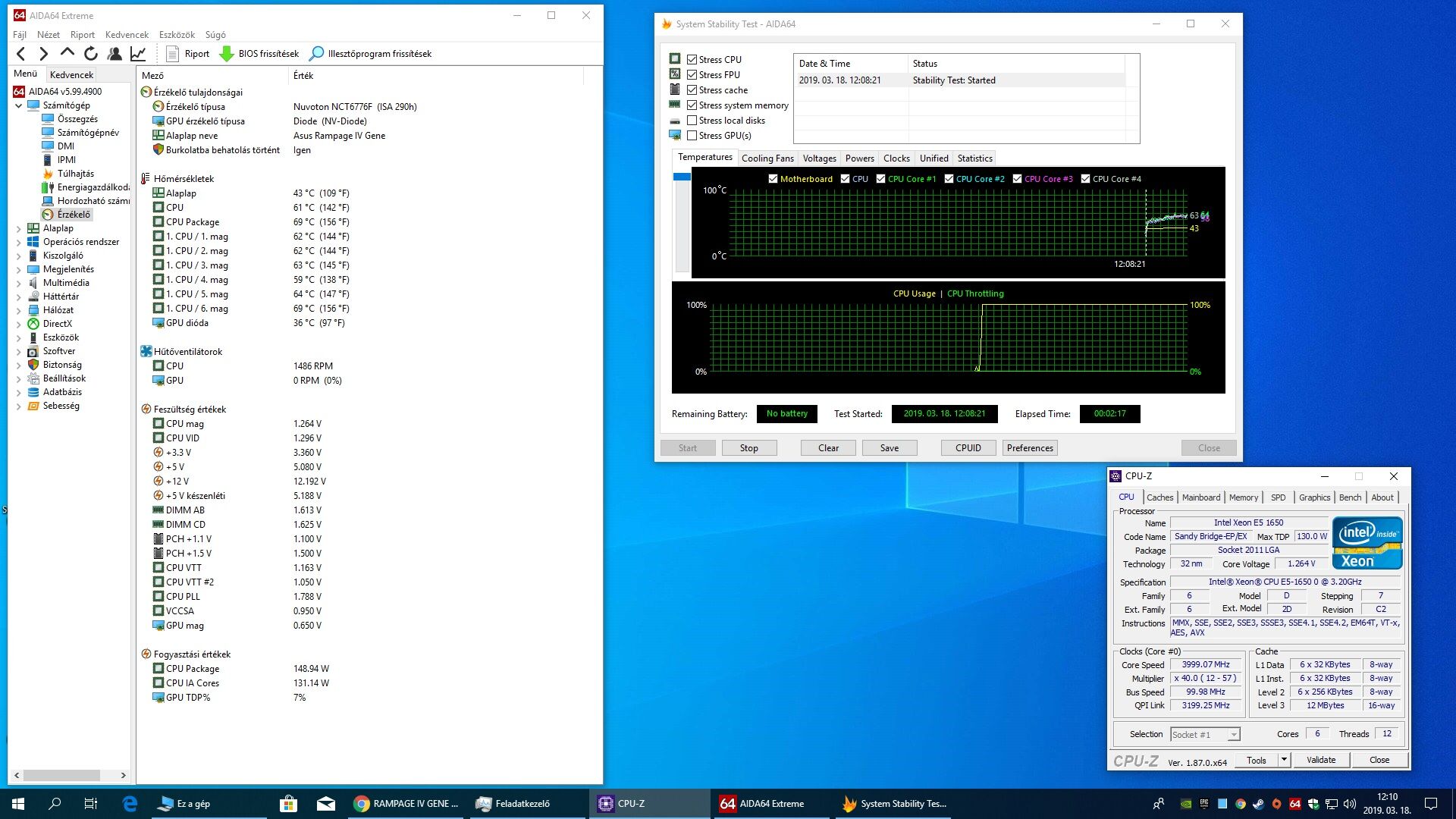The height and width of the screenshot is (819, 1456).
Task: Open Windows Start menu
Action: coord(18,804)
